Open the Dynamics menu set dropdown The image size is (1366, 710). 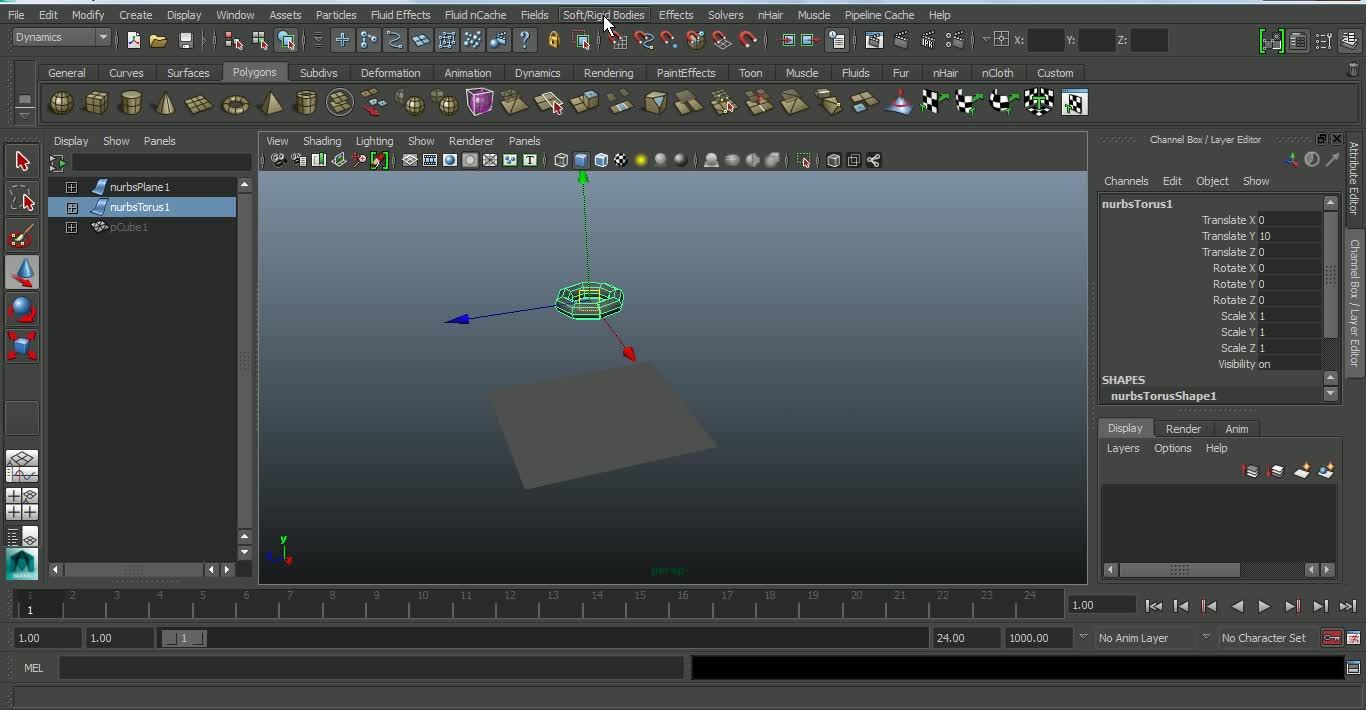click(62, 38)
